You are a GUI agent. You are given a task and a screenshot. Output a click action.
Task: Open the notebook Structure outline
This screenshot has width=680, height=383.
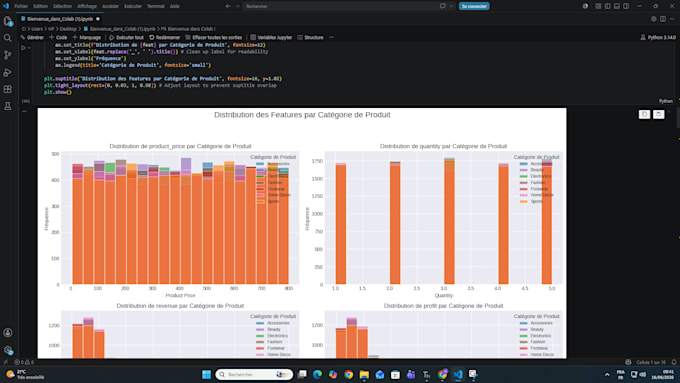(311, 37)
